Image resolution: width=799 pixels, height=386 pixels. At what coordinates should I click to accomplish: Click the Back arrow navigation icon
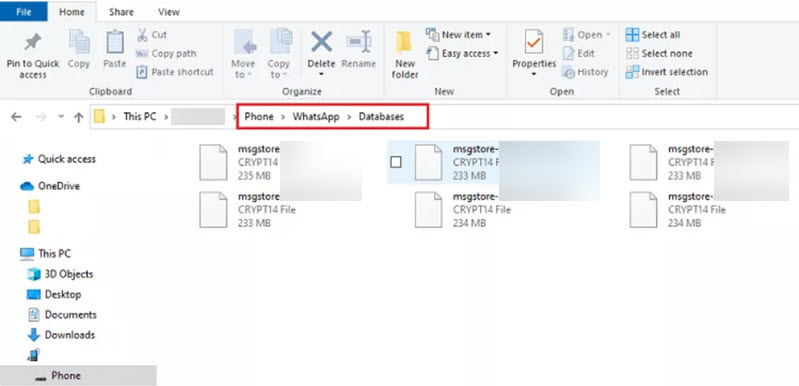16,117
